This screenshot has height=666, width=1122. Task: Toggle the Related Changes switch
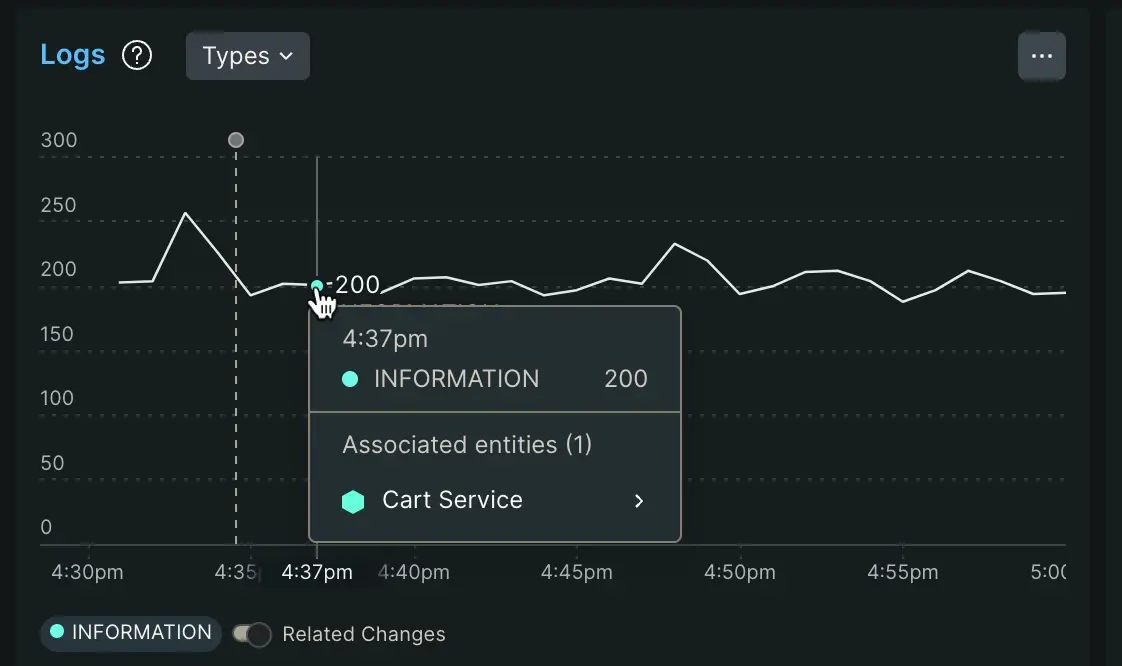pyautogui.click(x=251, y=634)
